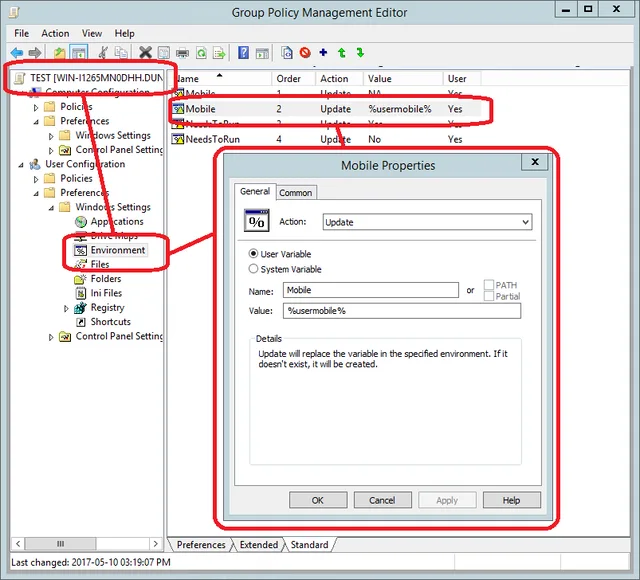Move item up with green up arrow
640x580 pixels.
pyautogui.click(x=342, y=53)
